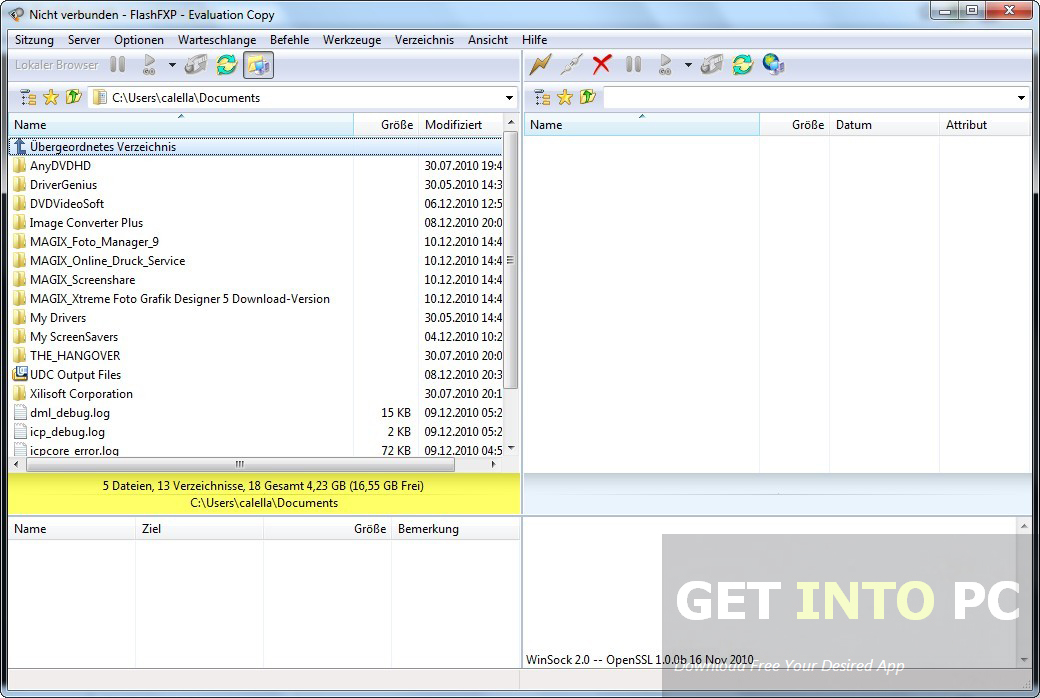Refresh the local pane listing
The height and width of the screenshot is (698, 1040).
click(x=227, y=64)
